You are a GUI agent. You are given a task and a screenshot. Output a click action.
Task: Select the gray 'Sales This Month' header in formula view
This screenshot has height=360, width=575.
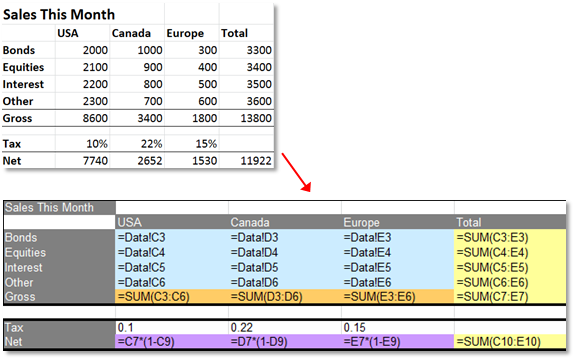point(59,207)
